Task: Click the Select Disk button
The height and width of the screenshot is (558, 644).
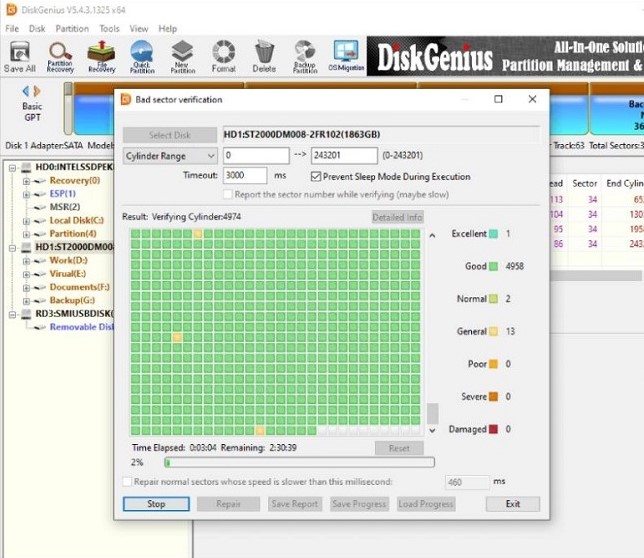Action: [170, 135]
